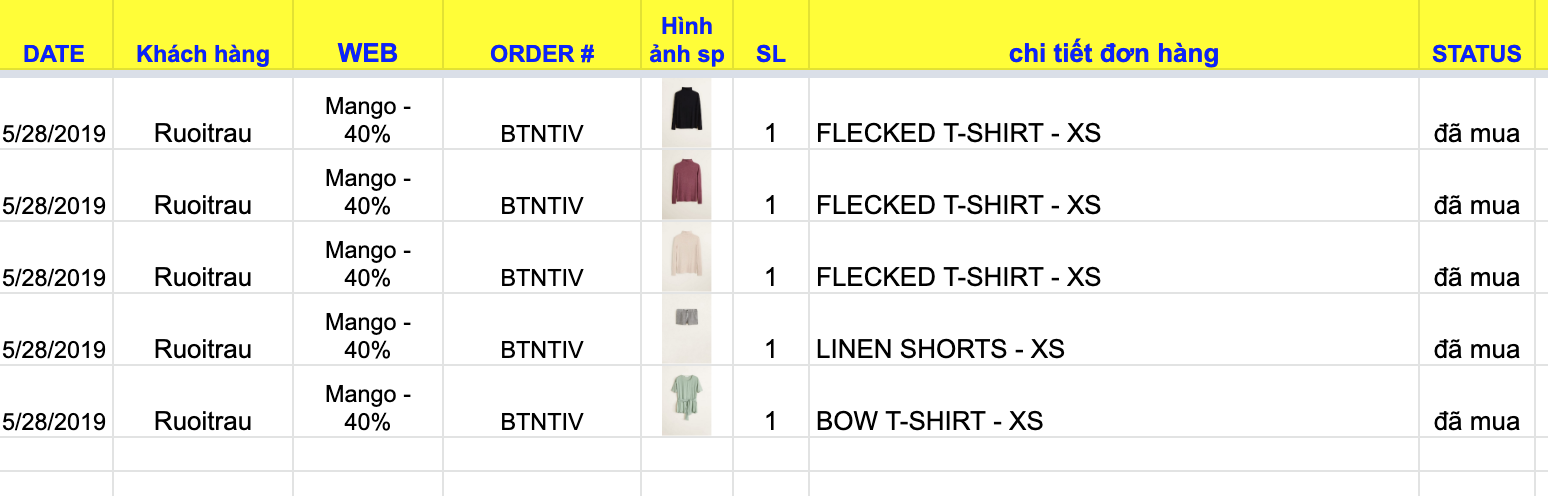Click the green bow t-shirt thumbnail

point(686,400)
